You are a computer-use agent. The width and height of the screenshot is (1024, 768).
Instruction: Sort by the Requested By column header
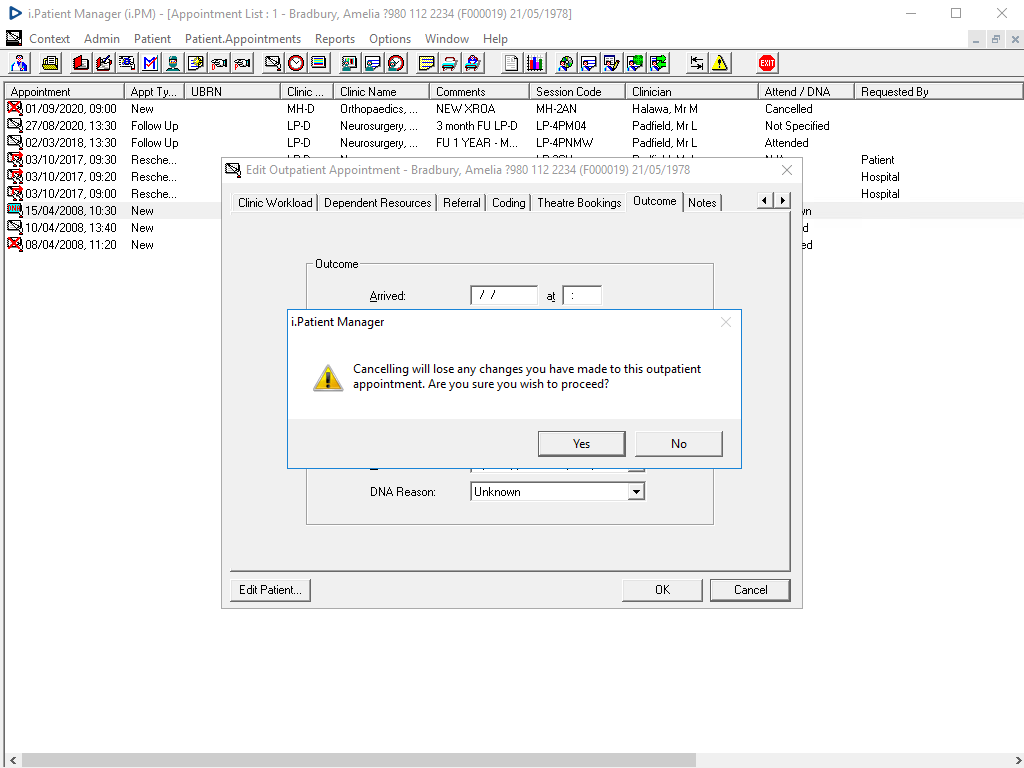(939, 92)
